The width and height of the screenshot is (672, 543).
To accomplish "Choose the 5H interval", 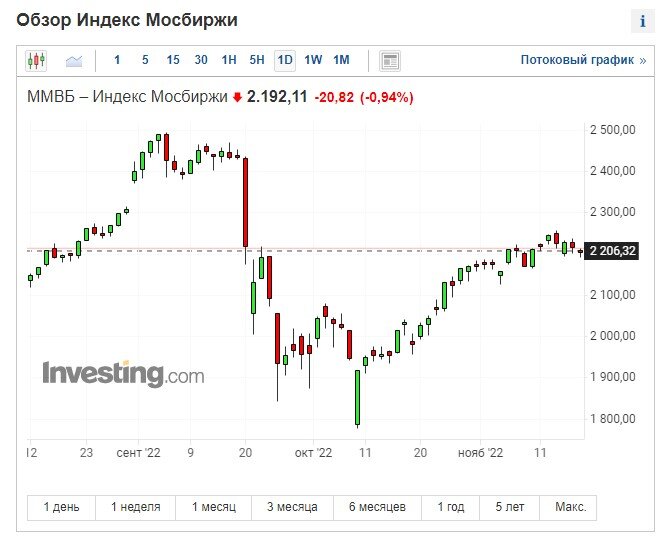I will [257, 60].
